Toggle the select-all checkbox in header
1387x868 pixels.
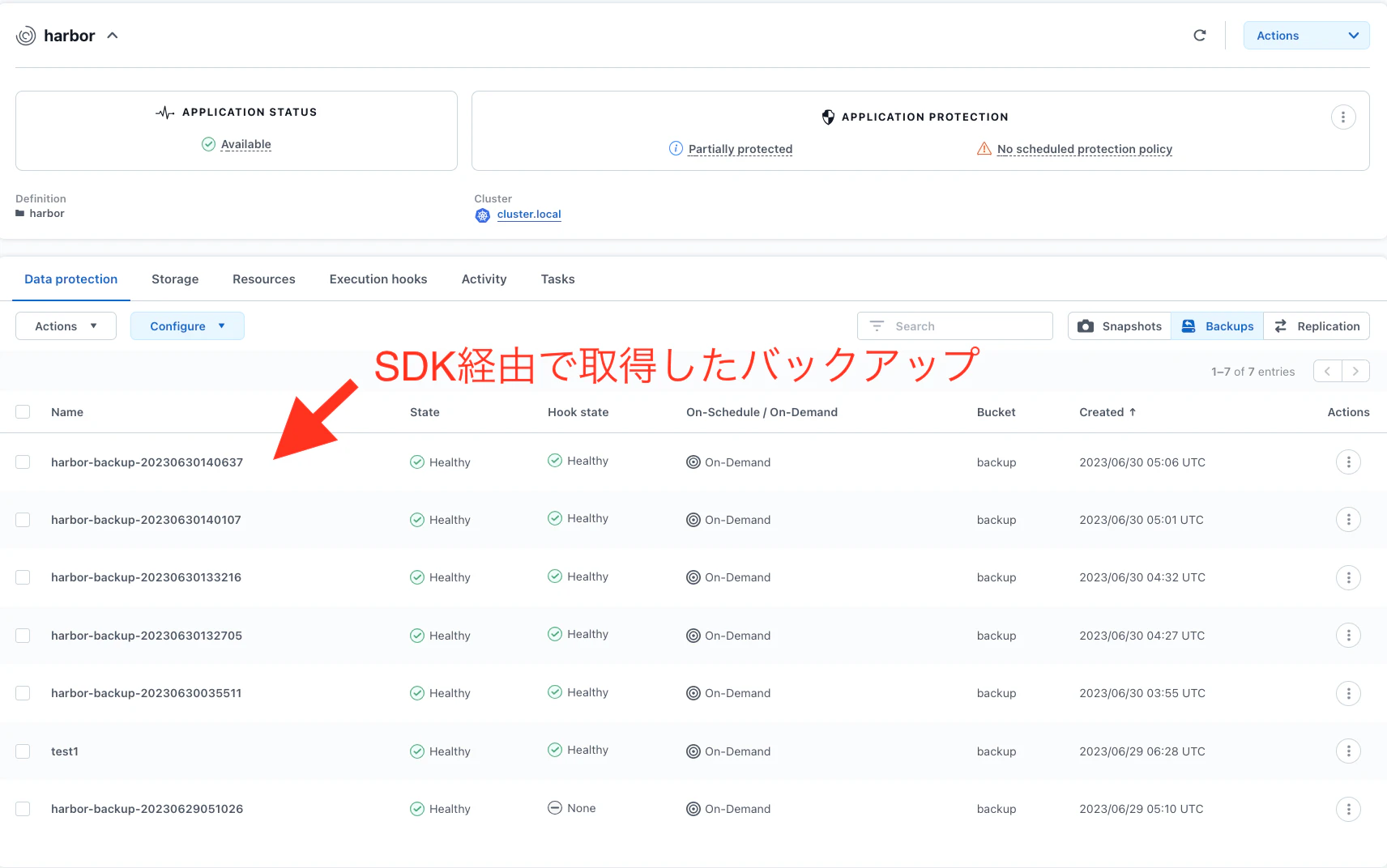point(23,412)
